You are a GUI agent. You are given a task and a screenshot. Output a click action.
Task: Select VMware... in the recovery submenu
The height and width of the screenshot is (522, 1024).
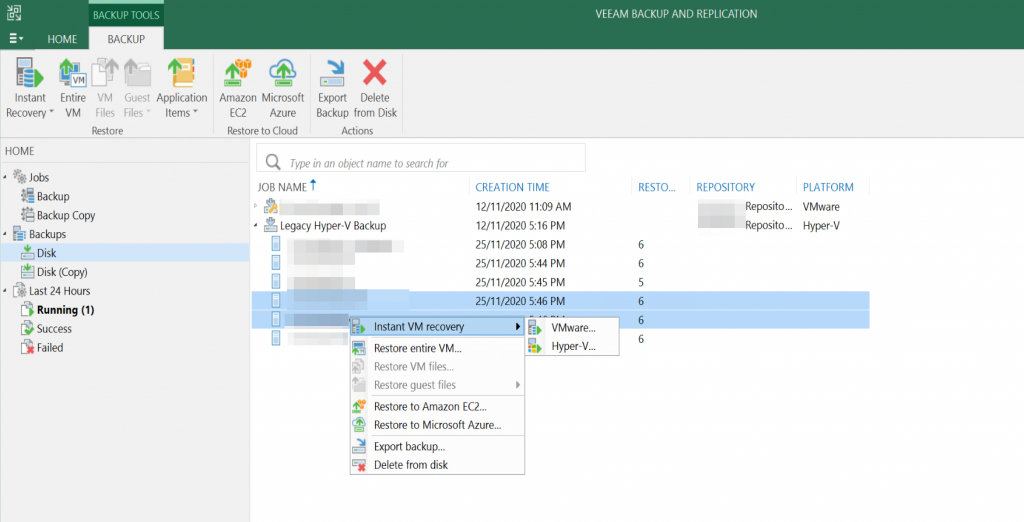(572, 328)
